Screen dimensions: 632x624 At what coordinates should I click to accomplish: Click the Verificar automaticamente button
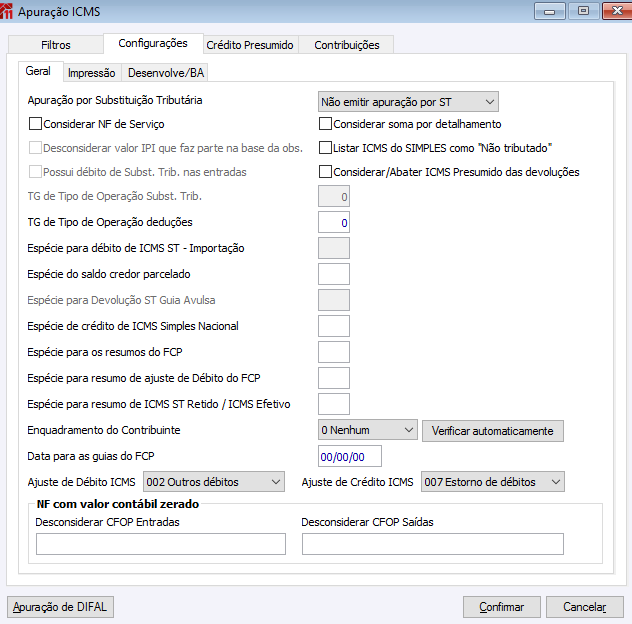coord(493,431)
